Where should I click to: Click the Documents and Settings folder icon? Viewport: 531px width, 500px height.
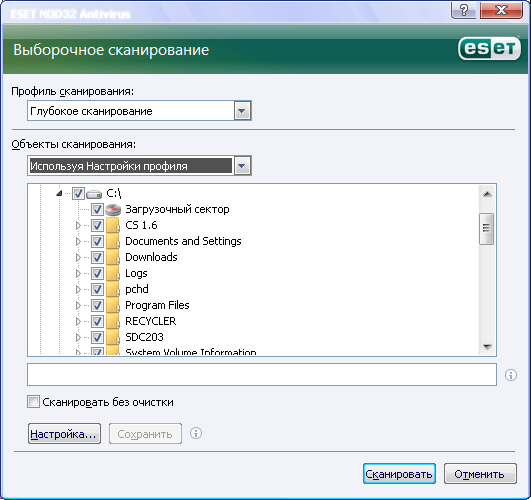(x=113, y=241)
